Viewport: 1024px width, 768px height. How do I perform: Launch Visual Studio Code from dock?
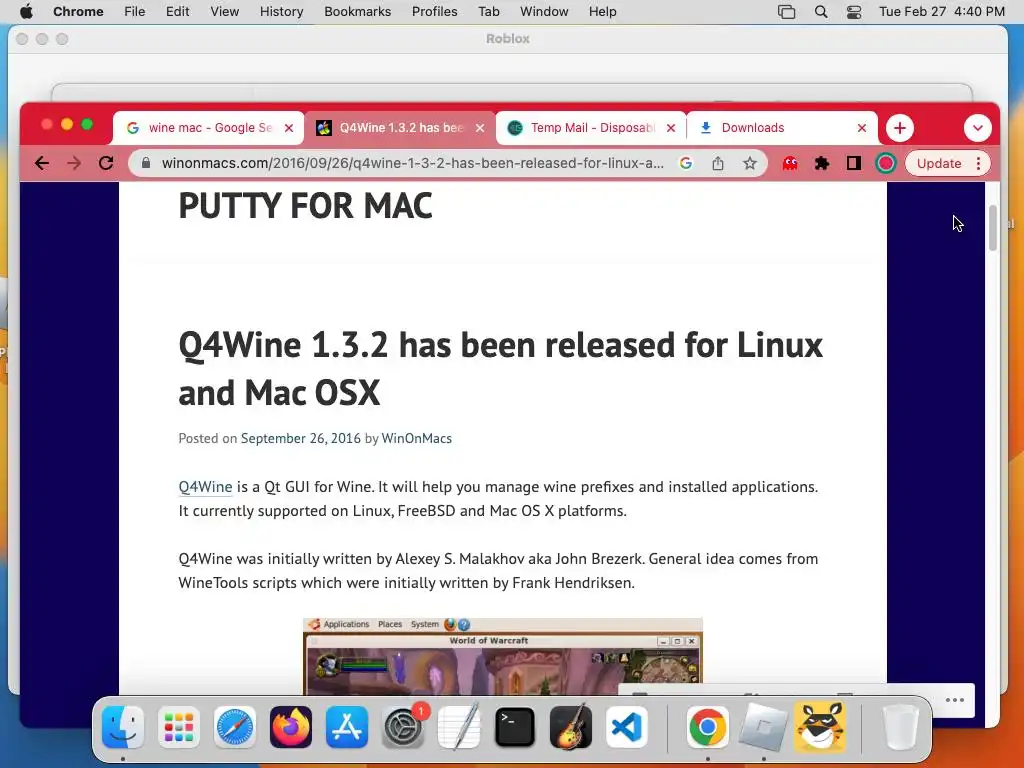click(x=627, y=726)
